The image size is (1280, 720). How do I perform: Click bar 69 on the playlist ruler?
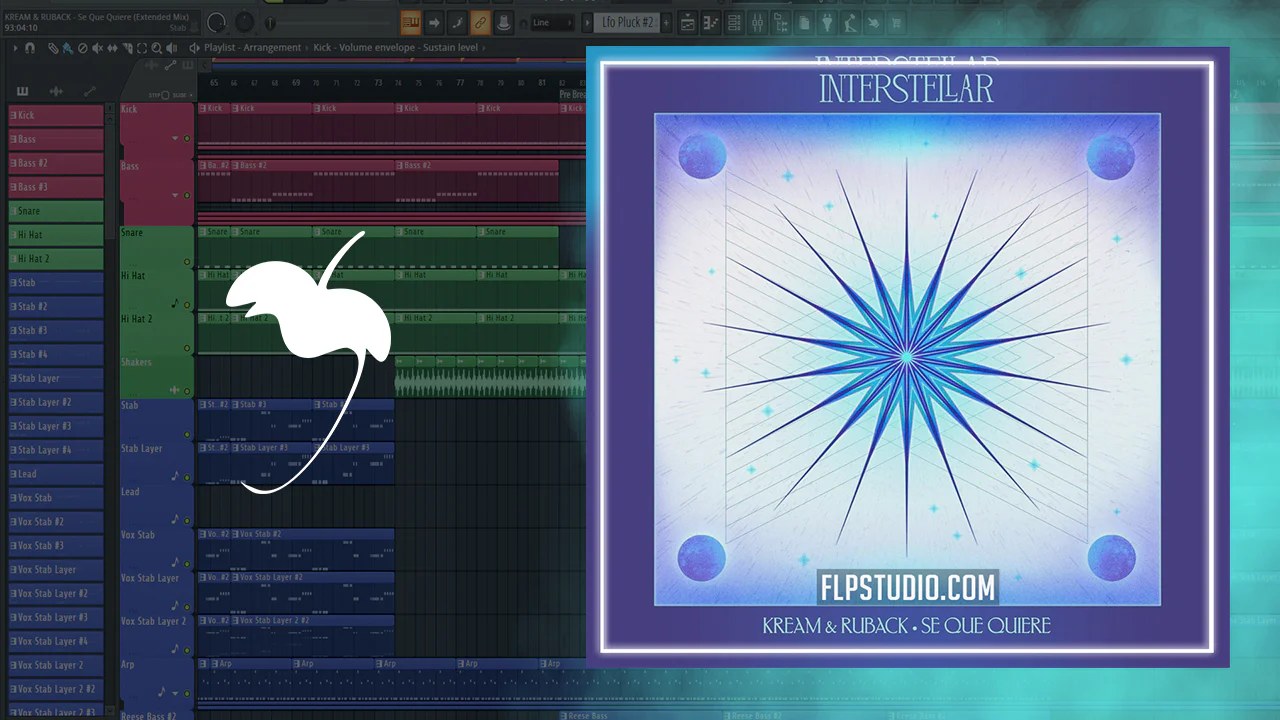click(x=296, y=84)
